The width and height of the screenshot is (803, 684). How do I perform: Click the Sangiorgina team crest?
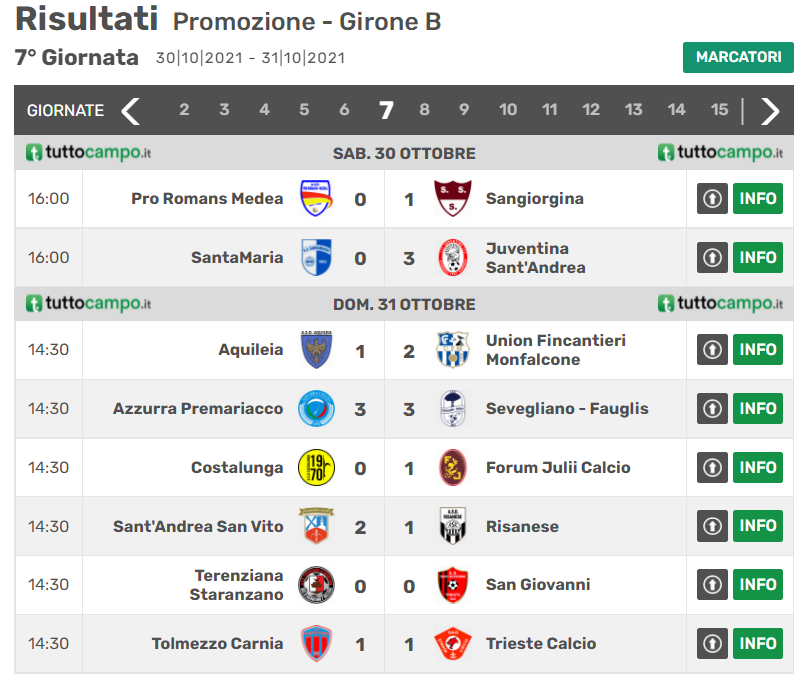[452, 198]
